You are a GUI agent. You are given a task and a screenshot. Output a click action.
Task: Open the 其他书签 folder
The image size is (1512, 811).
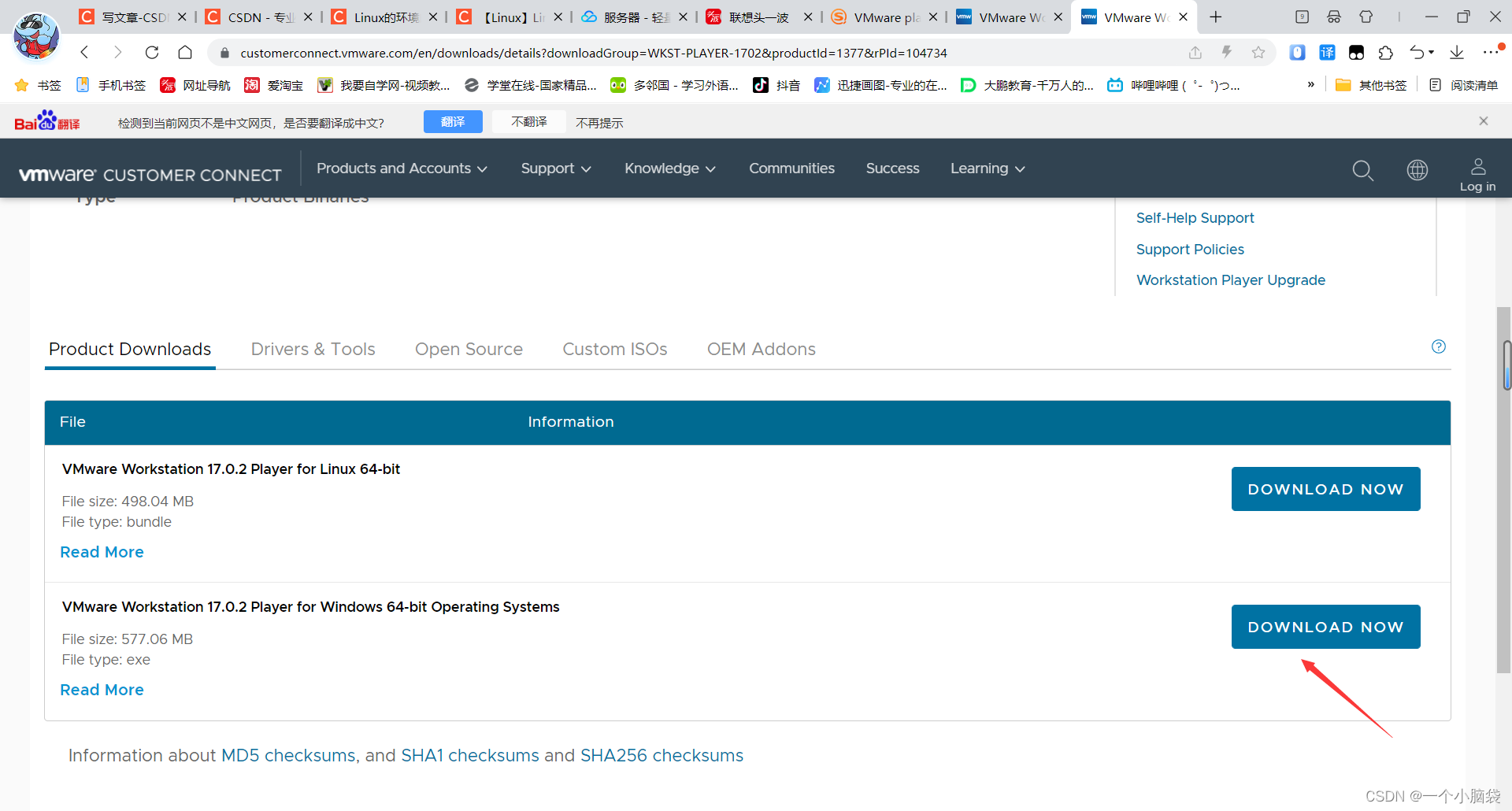coord(1371,85)
